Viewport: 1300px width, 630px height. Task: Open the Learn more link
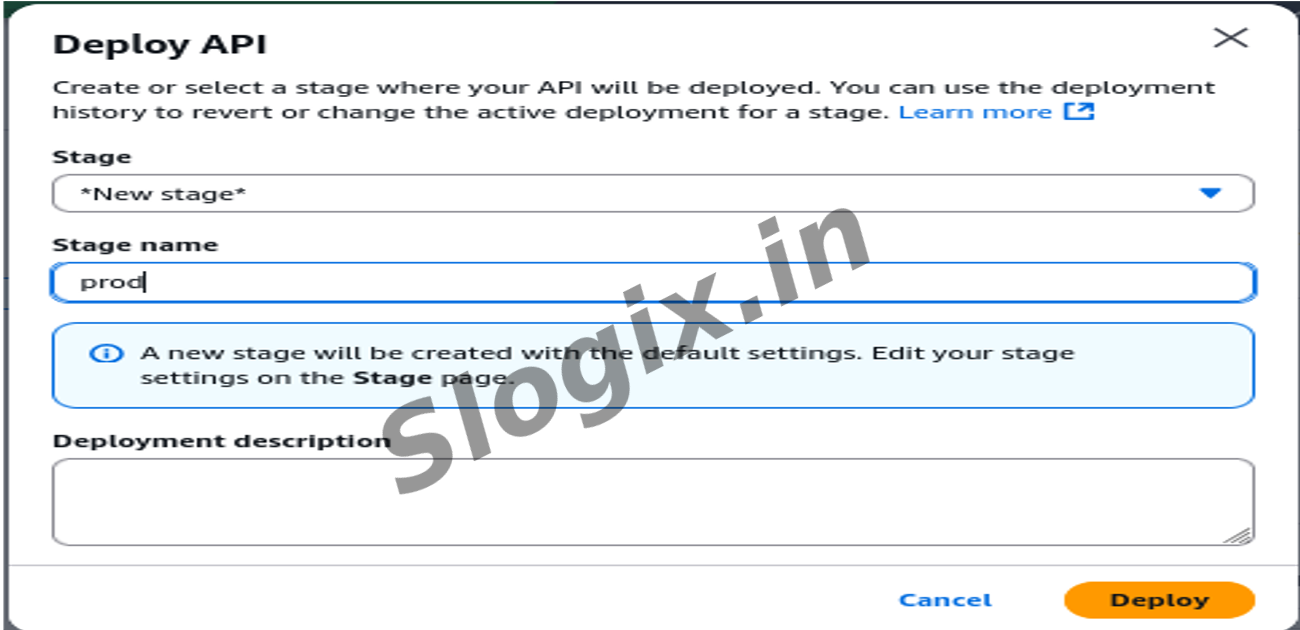pyautogui.click(x=974, y=112)
